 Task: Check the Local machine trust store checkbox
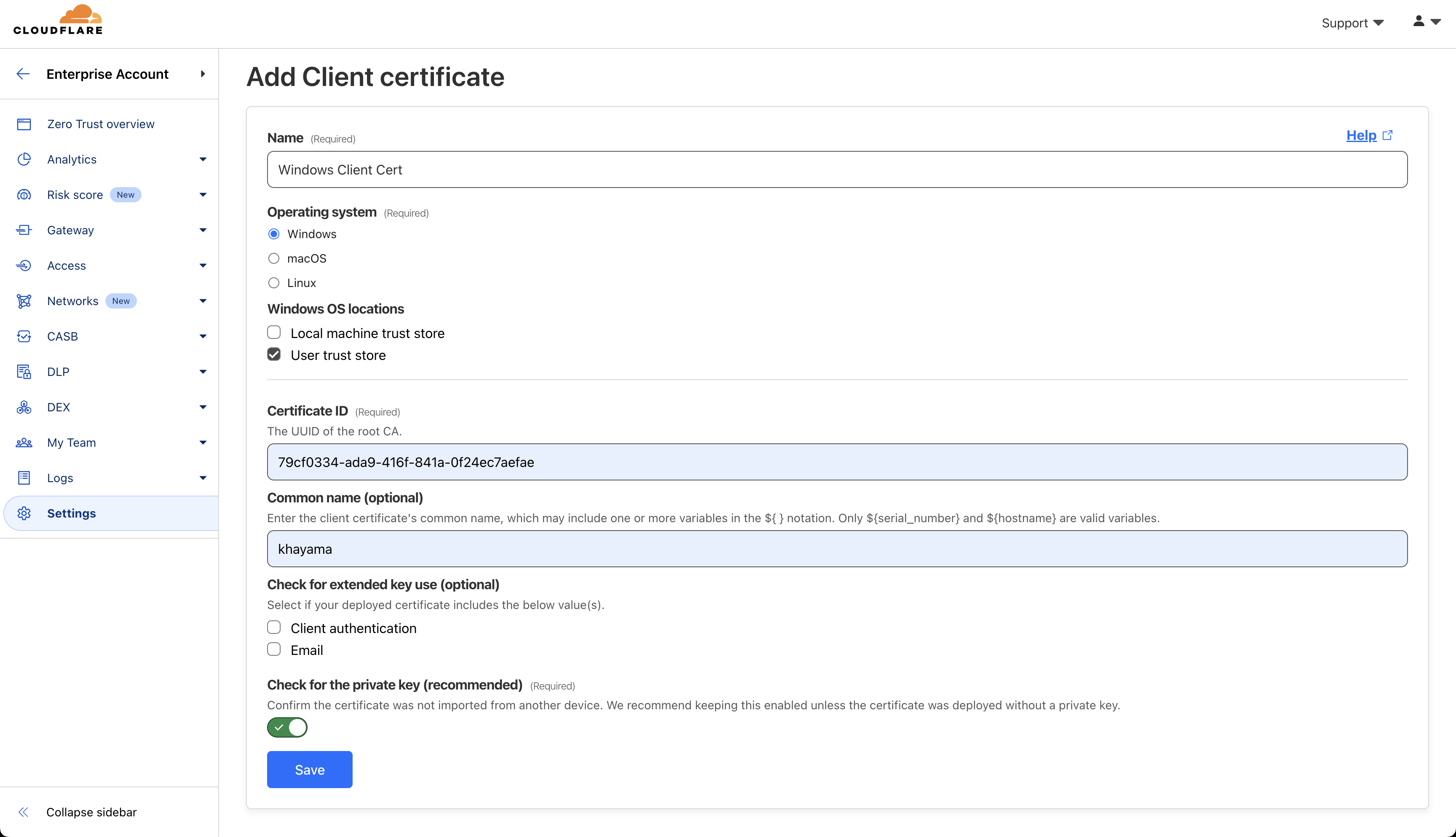pos(273,332)
